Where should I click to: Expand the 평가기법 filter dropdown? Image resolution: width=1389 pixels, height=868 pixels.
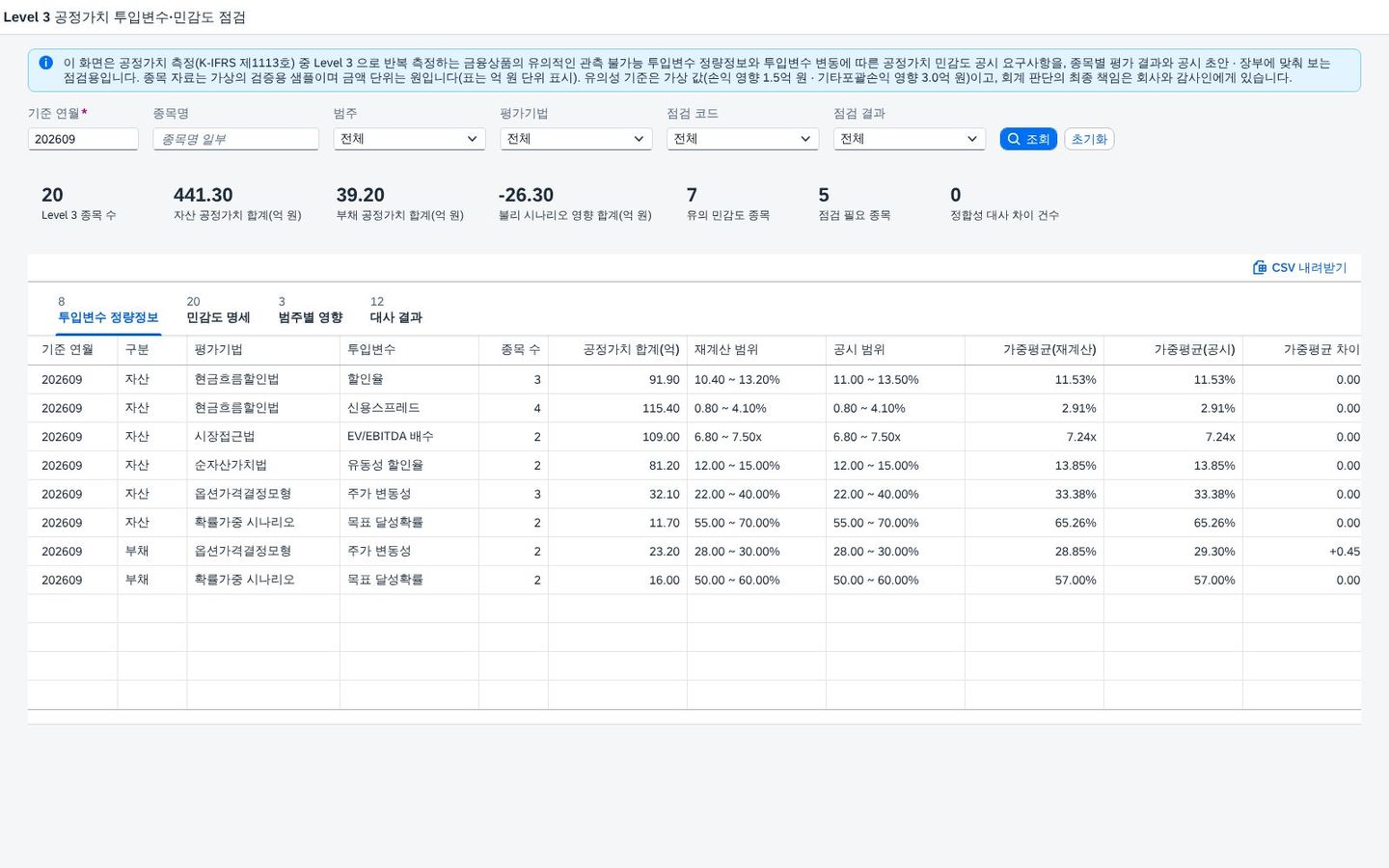point(576,139)
